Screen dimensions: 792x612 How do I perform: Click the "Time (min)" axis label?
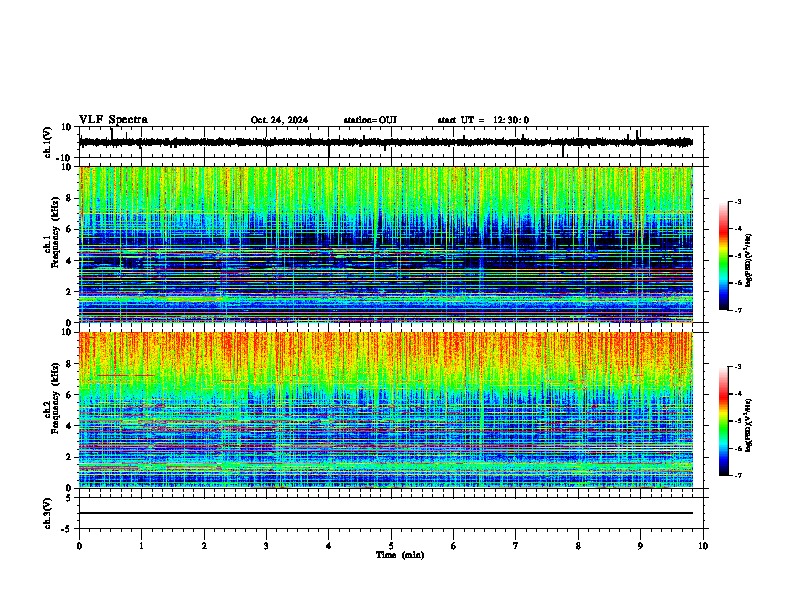coord(400,555)
